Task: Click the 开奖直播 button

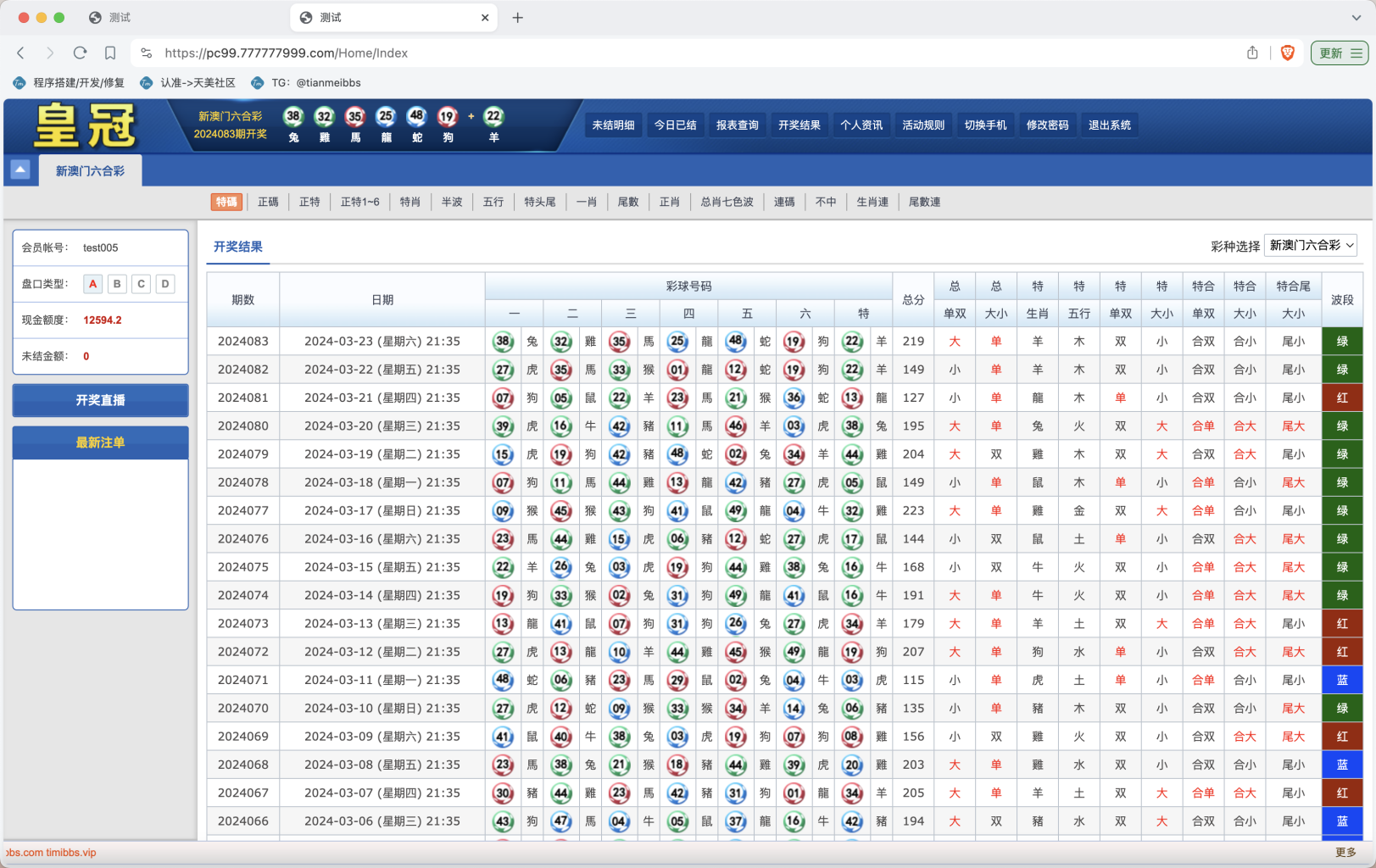Action: (100, 400)
